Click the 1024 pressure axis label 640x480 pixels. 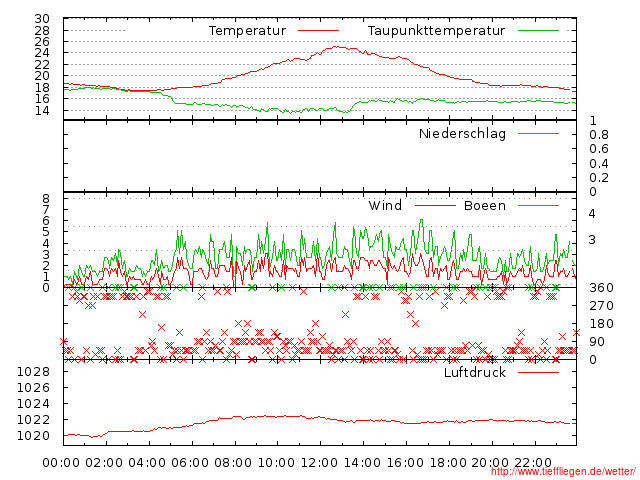tap(33, 404)
